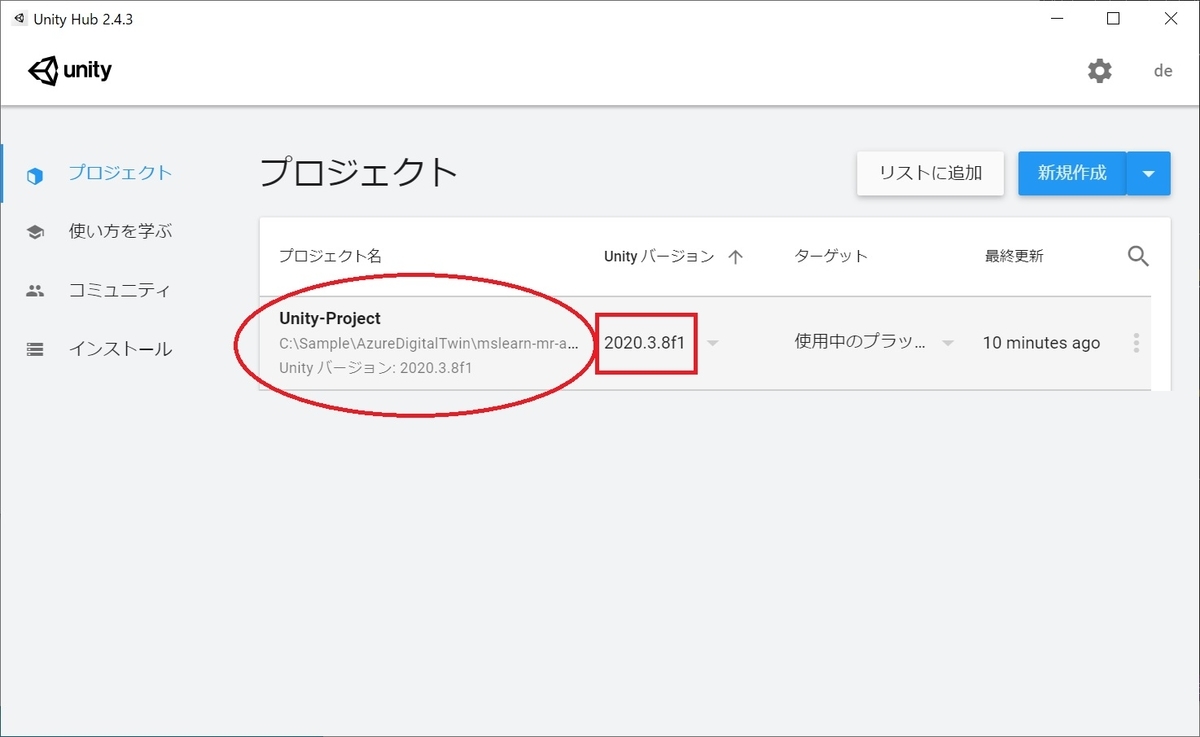Open the project search magnifier icon
The height and width of the screenshot is (737, 1200).
1138,256
